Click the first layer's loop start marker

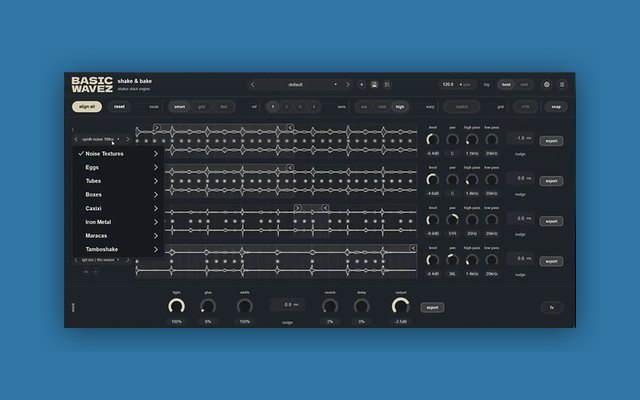point(157,128)
